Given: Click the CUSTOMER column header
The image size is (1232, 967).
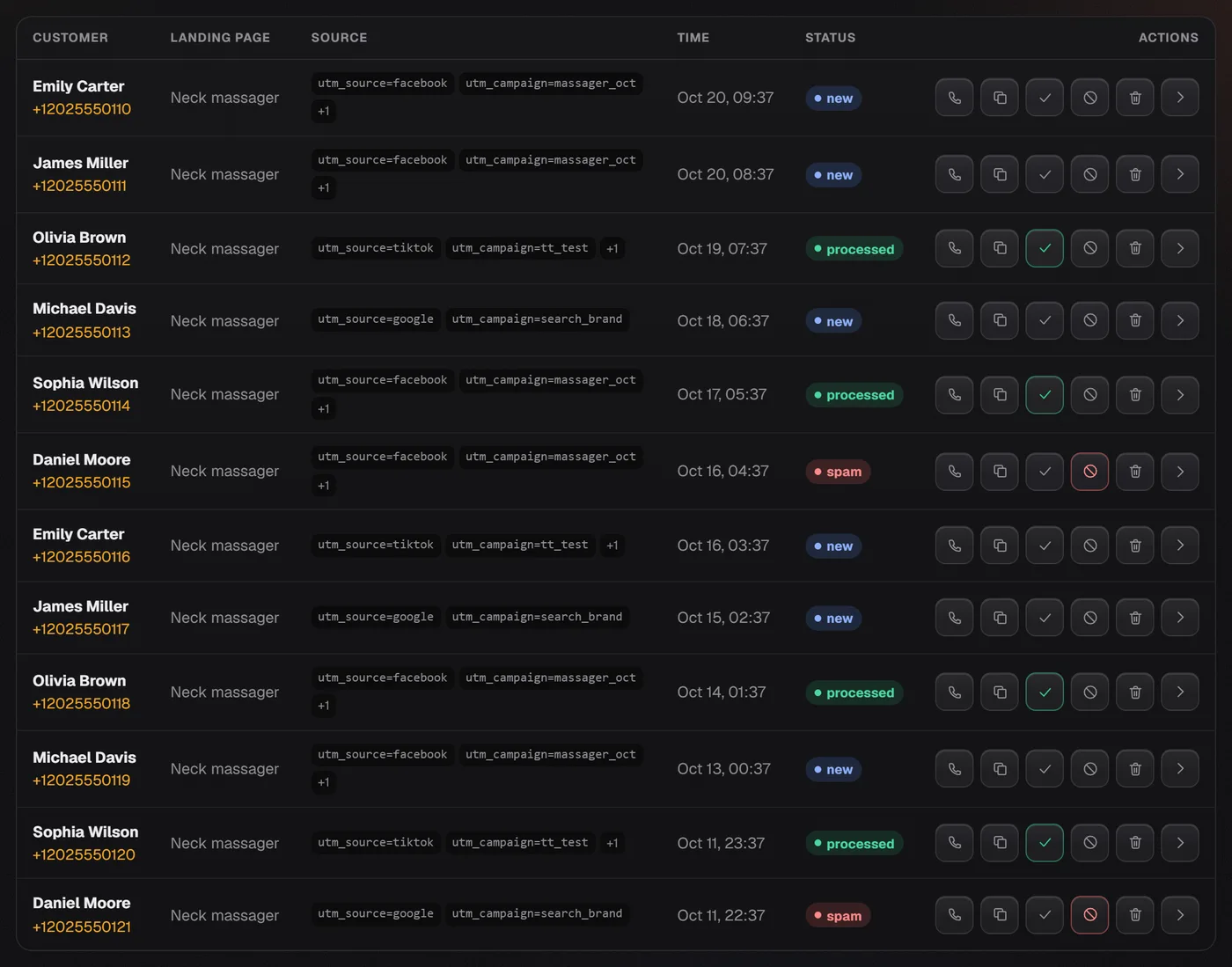Looking at the screenshot, I should (x=70, y=38).
